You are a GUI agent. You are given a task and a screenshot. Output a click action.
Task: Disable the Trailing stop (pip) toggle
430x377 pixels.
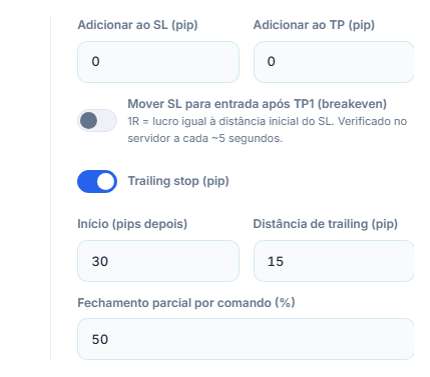97,182
